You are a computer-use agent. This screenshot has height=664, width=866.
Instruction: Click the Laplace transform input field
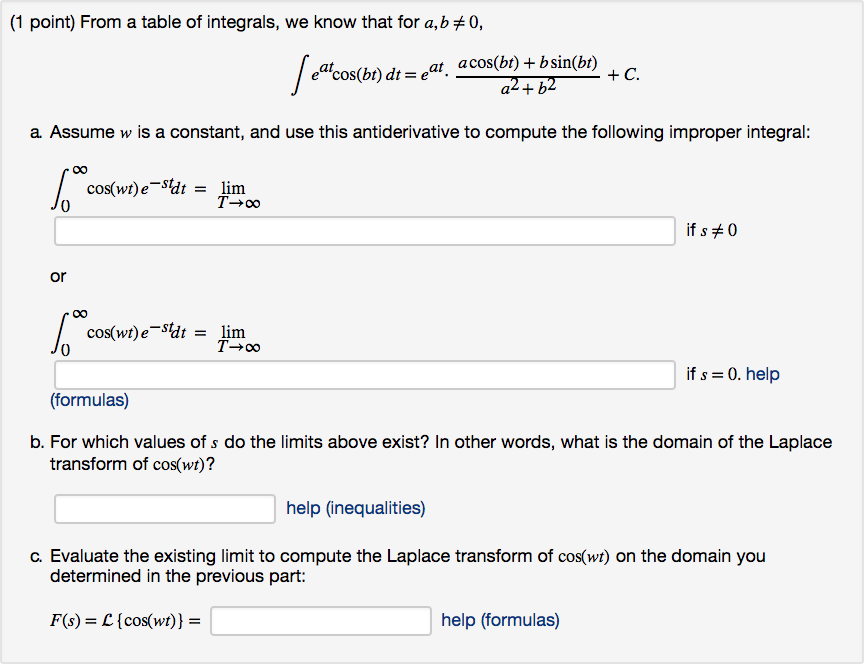[321, 620]
